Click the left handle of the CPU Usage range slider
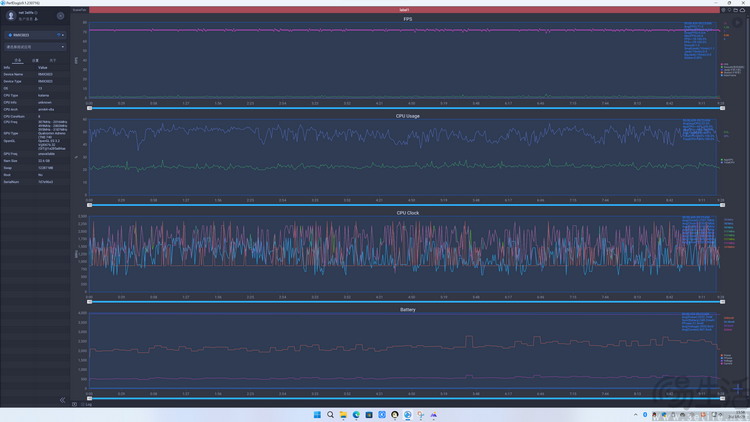Viewport: 750px width, 422px height. pyautogui.click(x=89, y=205)
